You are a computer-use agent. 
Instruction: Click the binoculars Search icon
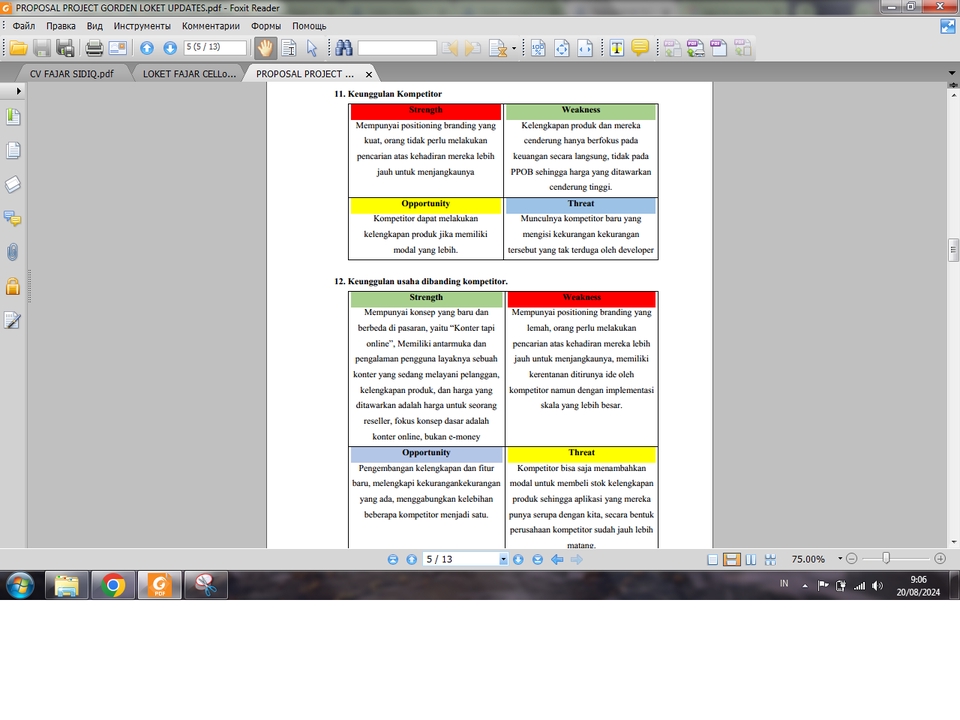344,48
